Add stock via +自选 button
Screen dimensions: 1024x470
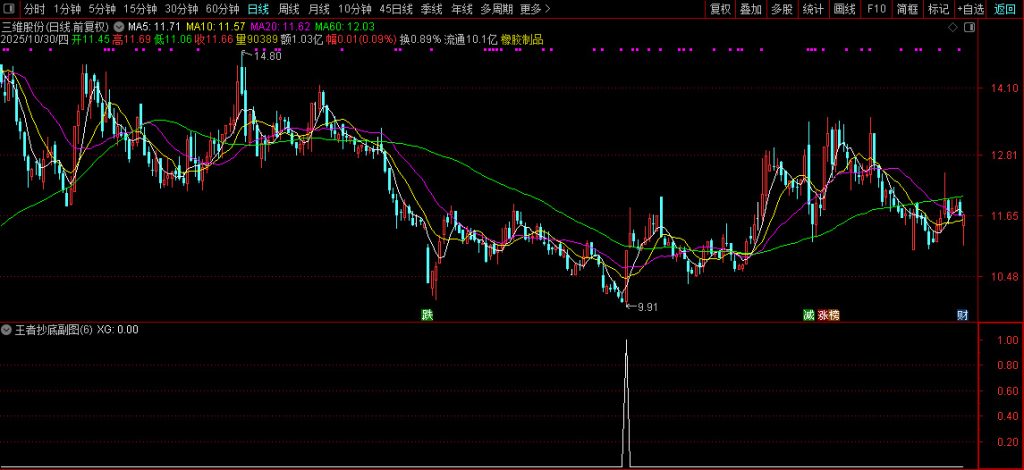[x=970, y=9]
